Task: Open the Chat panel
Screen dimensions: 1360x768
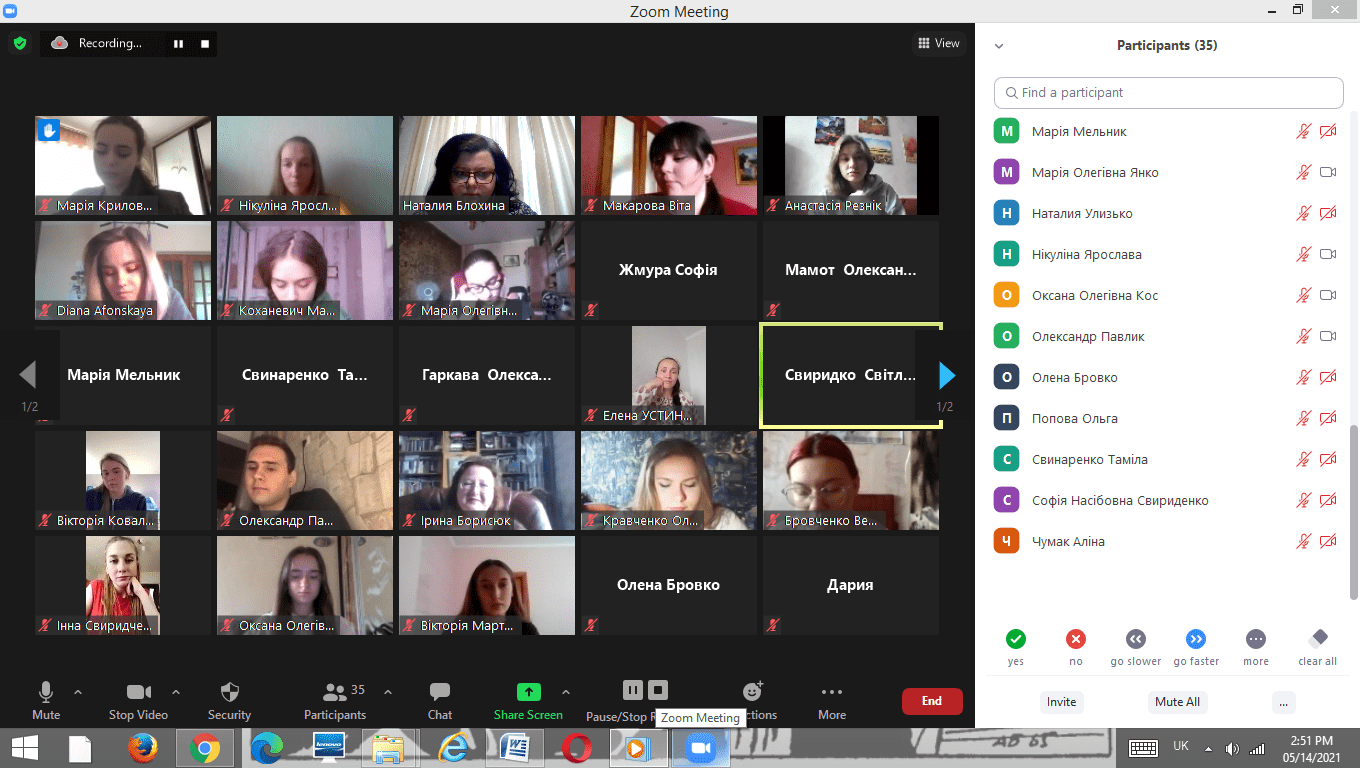Action: [x=439, y=692]
